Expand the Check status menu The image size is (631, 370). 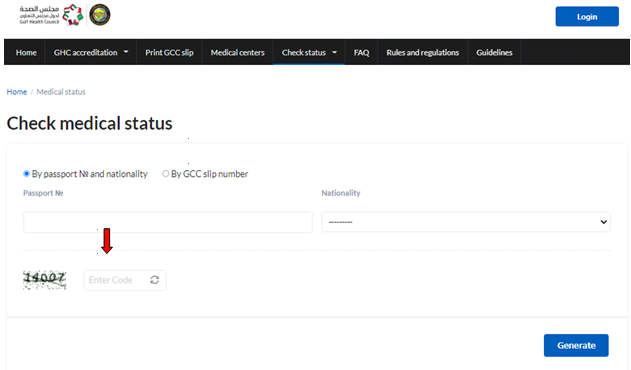click(x=309, y=52)
